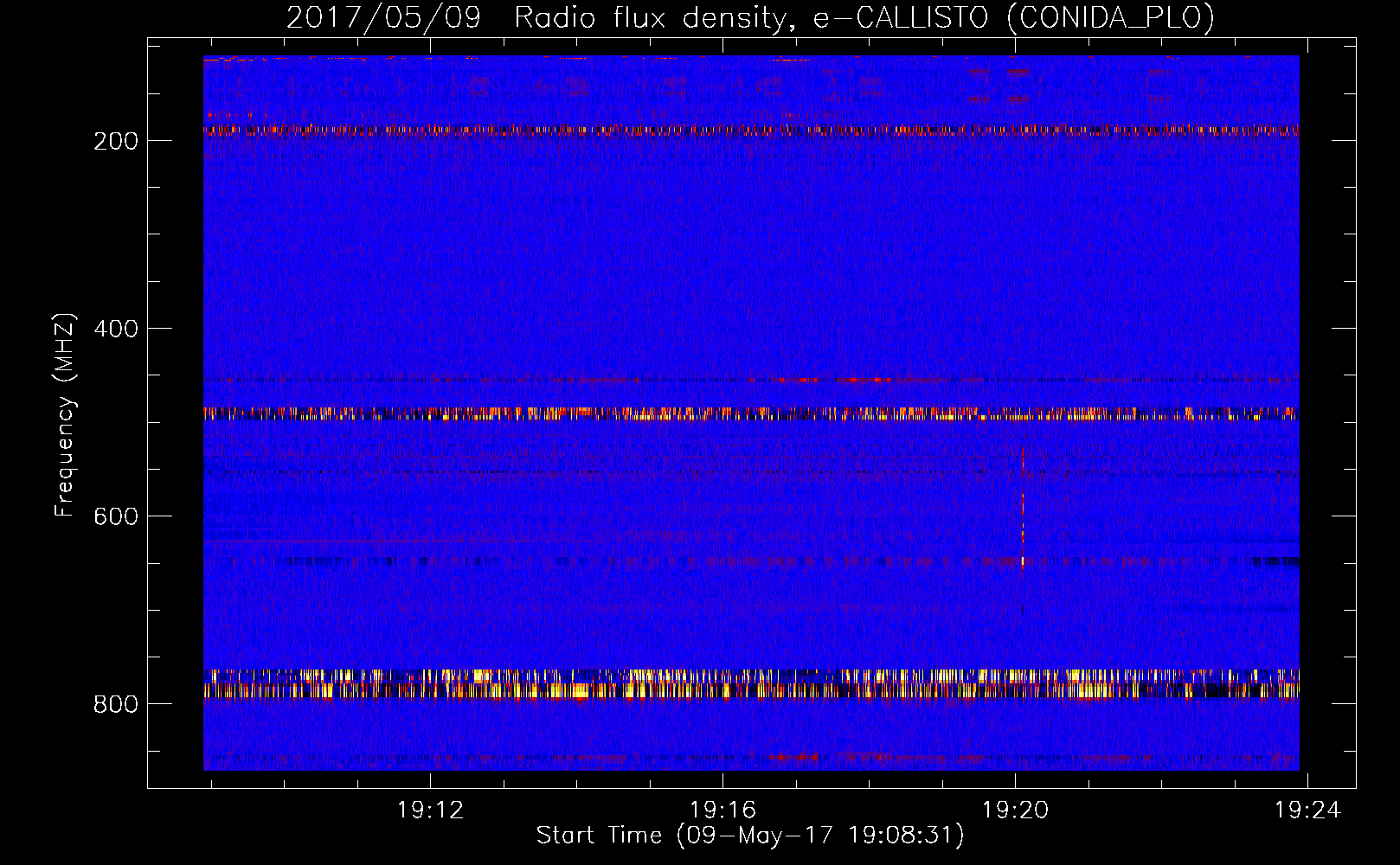Click the 'Frequency (MHZ)' axis label

pos(65,415)
